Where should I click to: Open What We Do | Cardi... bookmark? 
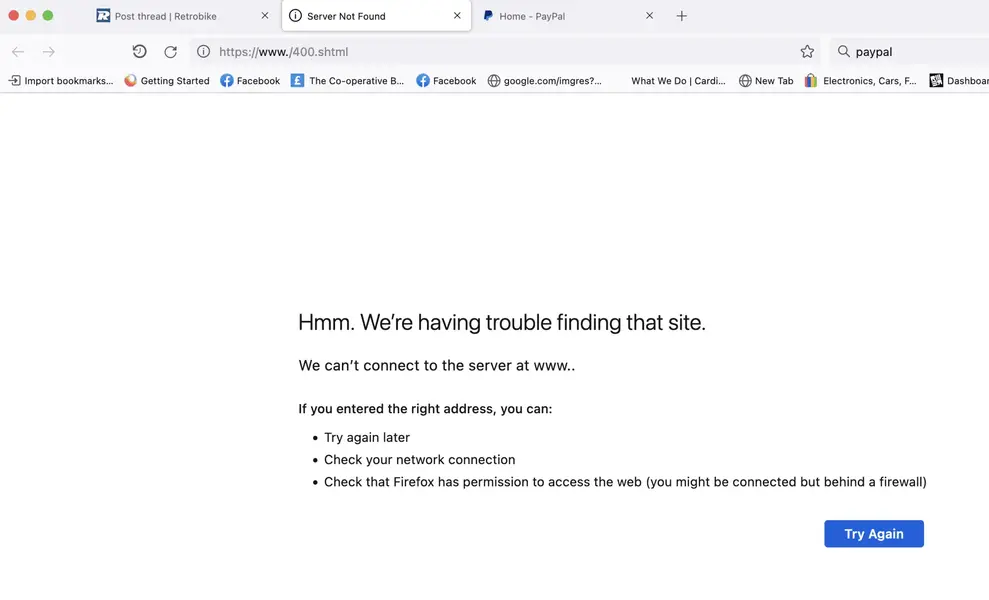pyautogui.click(x=678, y=81)
